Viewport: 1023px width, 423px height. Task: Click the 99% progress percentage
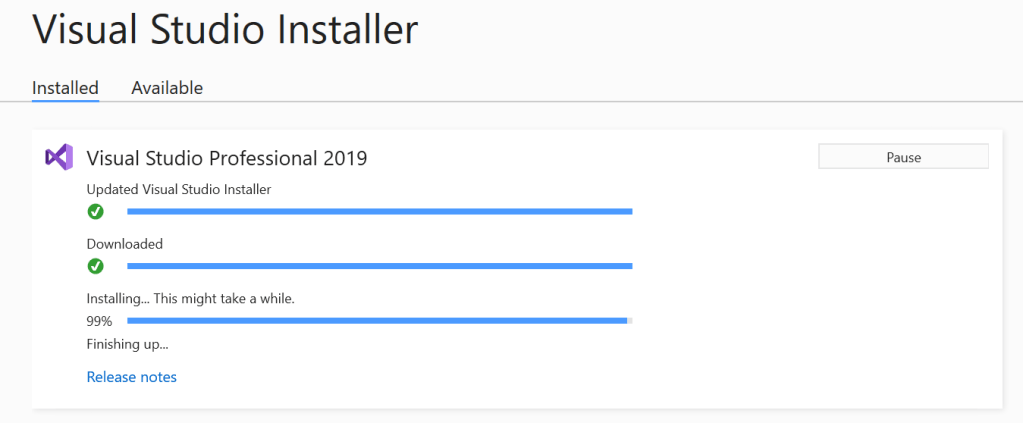coord(99,321)
